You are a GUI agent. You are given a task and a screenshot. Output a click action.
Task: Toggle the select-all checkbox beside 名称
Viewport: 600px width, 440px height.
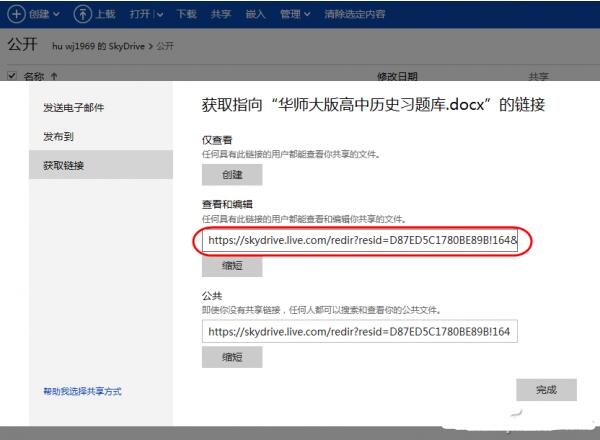(x=12, y=75)
